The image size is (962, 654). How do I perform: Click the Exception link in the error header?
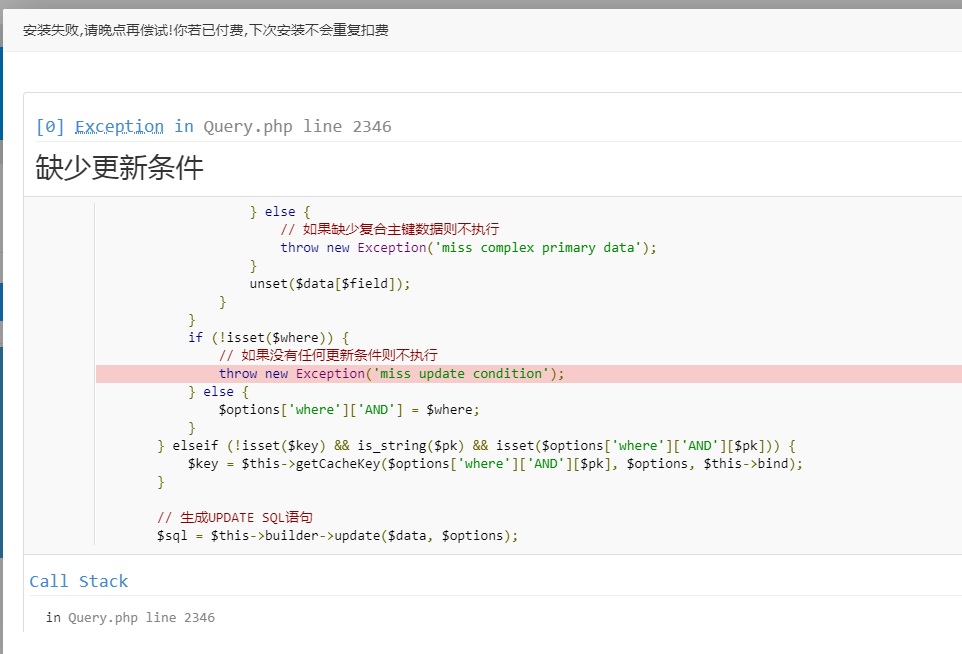point(119,126)
